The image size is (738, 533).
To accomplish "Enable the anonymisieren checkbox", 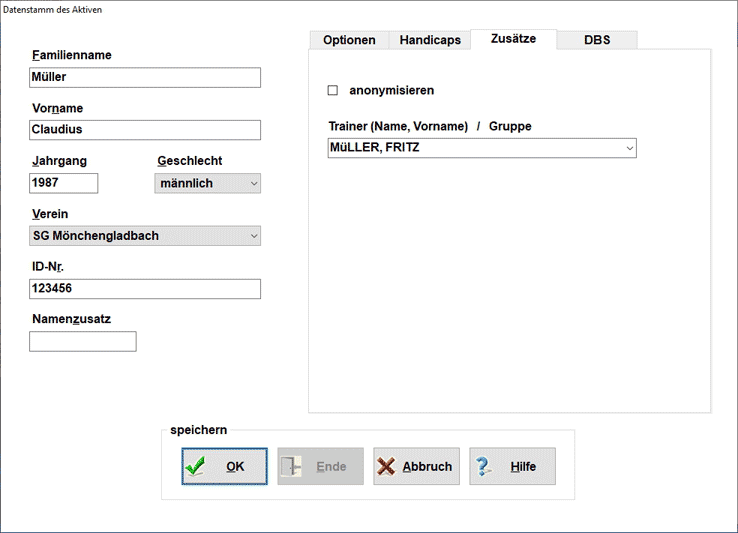I will [333, 91].
